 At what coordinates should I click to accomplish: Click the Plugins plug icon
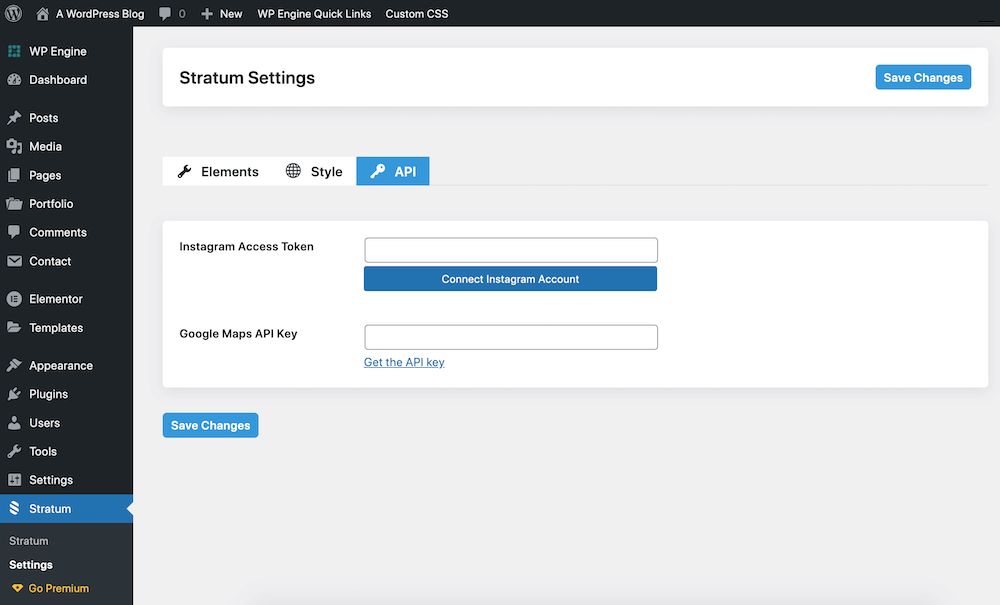[x=14, y=394]
